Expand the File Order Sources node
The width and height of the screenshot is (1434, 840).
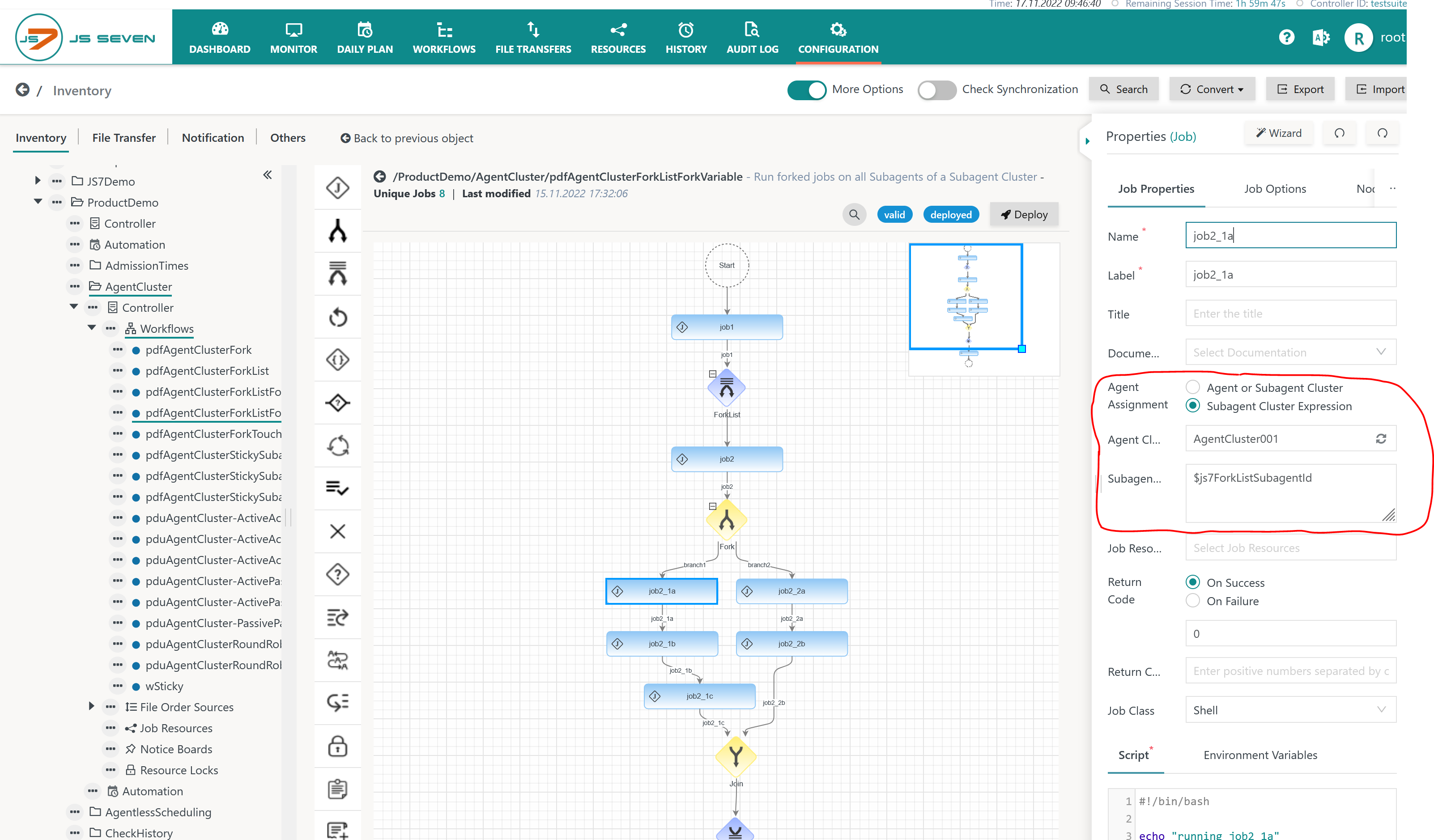point(91,706)
